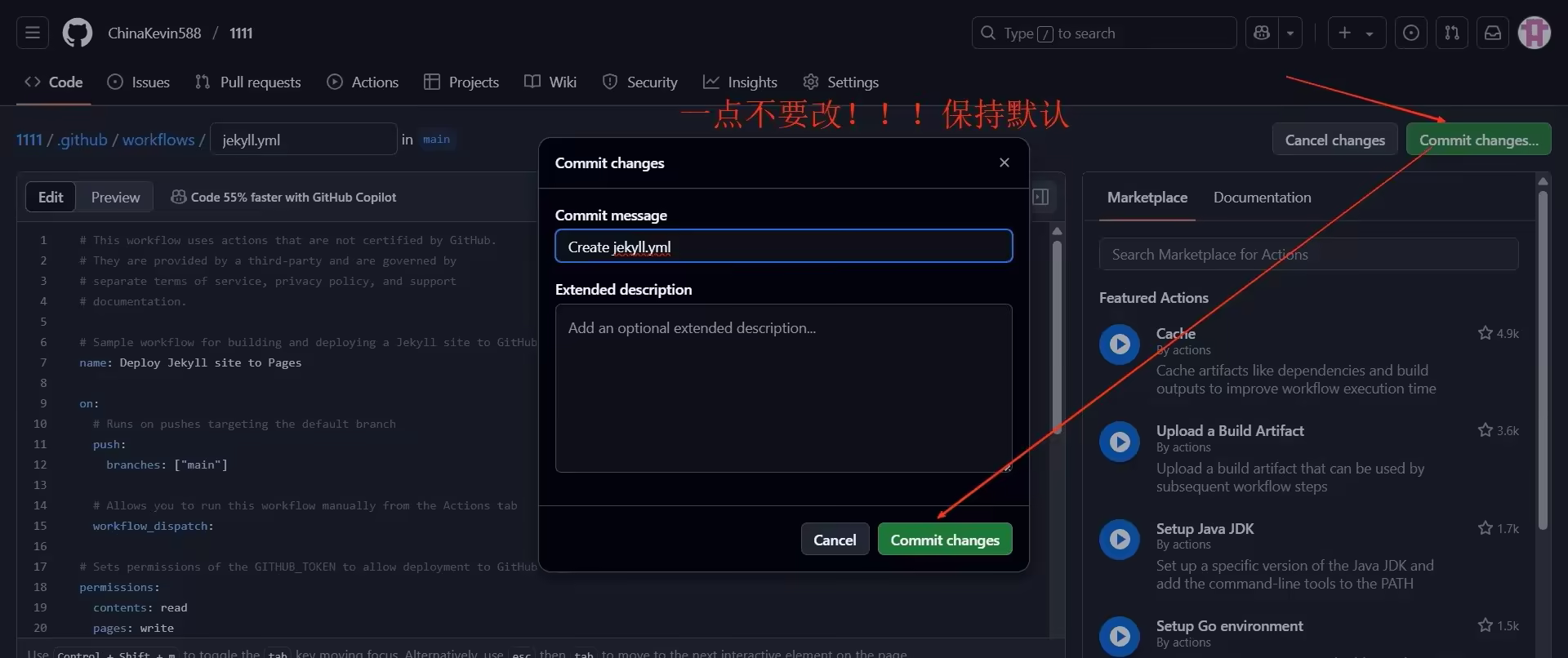The width and height of the screenshot is (1568, 658).
Task: Click the Setup Java JDK icon
Action: click(1120, 540)
